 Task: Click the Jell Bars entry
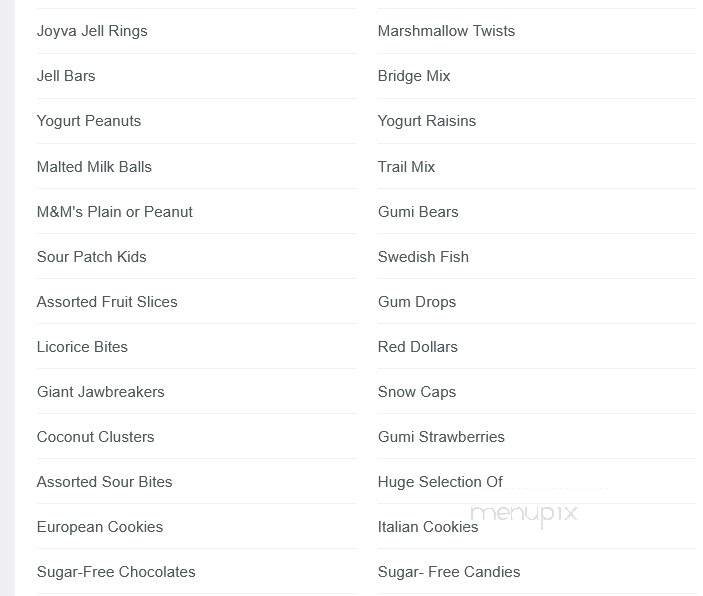[66, 76]
